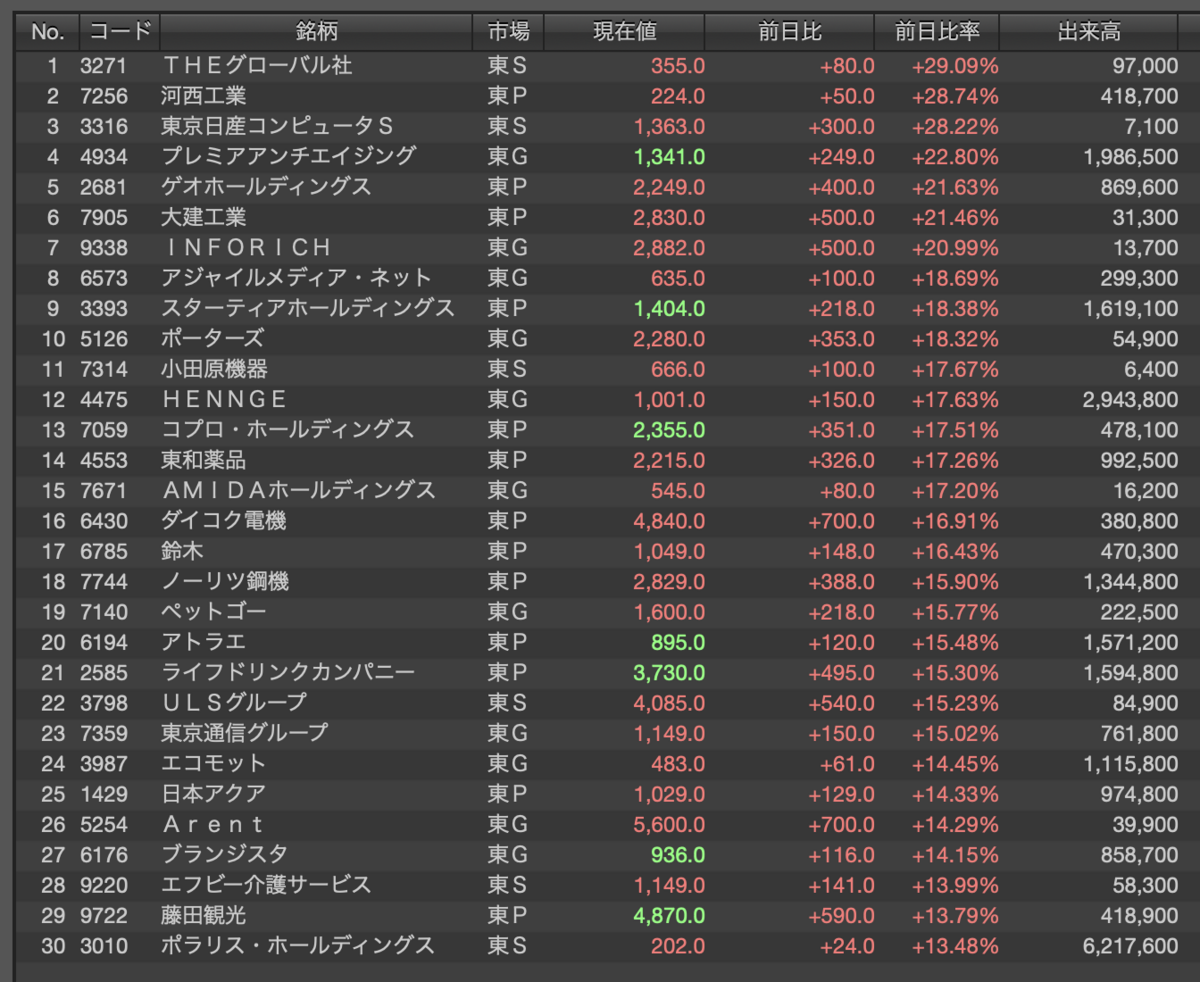Select the ＴＨＥグローバル社 stock name
Image resolution: width=1200 pixels, height=982 pixels.
click(x=257, y=66)
